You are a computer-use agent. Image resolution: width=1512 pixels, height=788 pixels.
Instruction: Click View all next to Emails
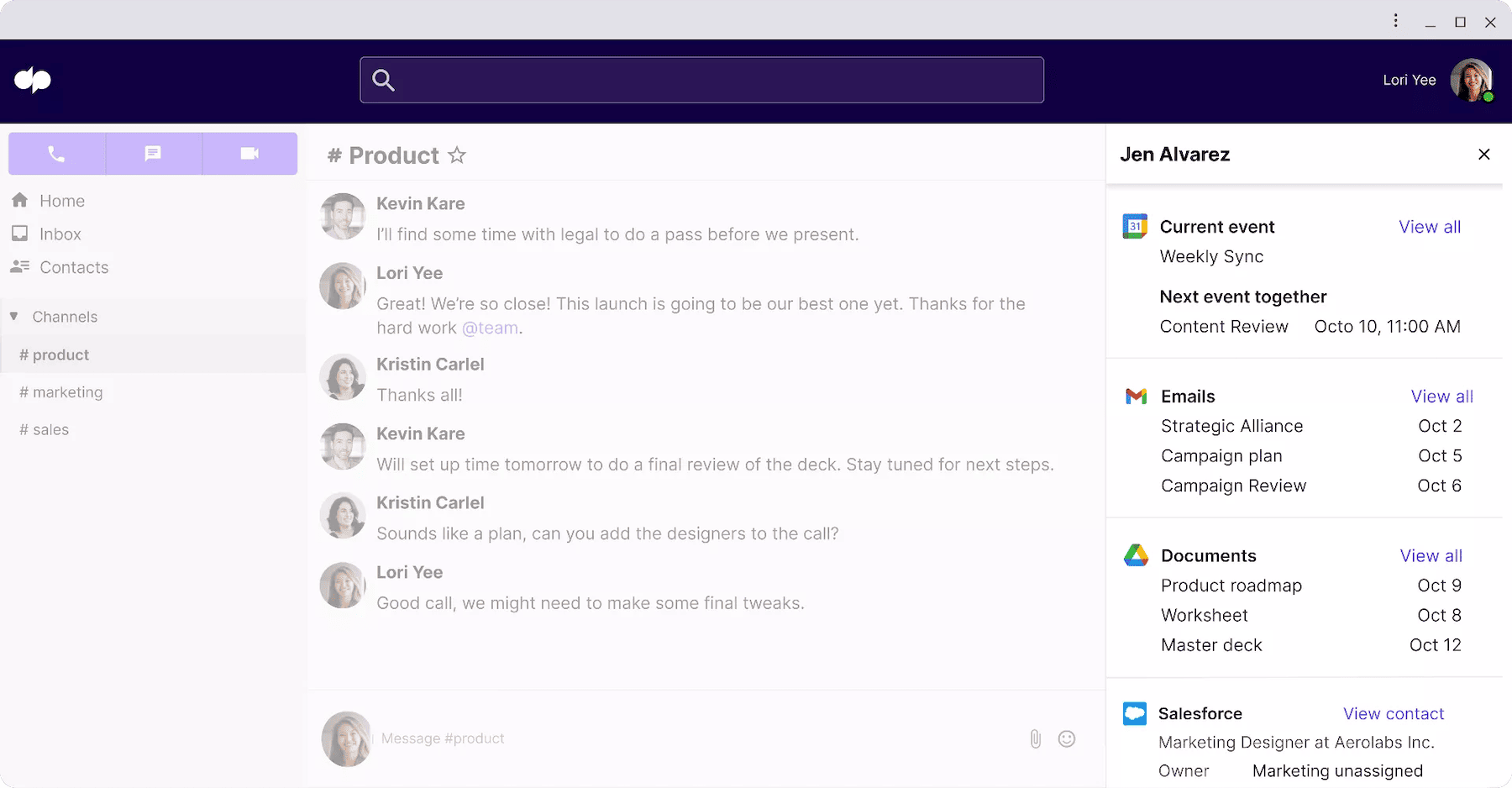tap(1442, 396)
